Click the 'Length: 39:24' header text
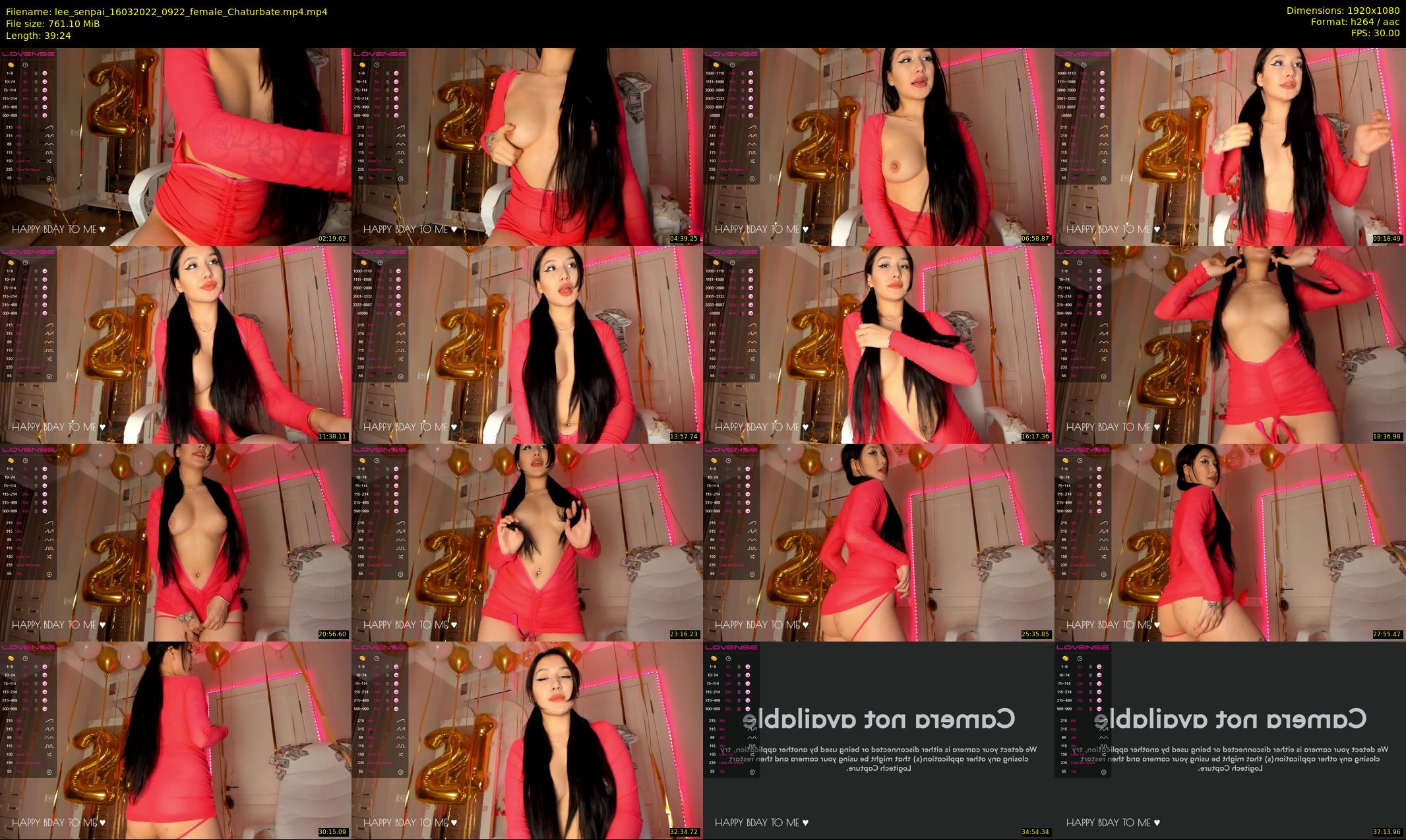Screen dimensions: 1406x840 (38, 36)
